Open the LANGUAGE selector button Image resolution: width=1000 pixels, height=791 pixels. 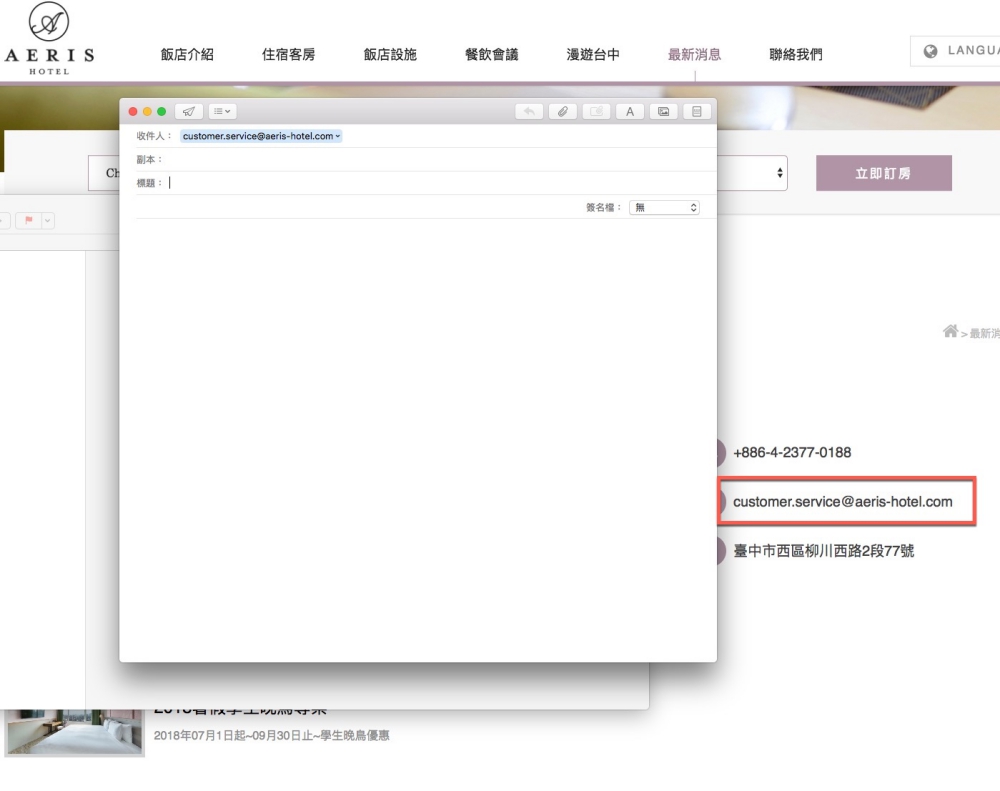tap(955, 51)
